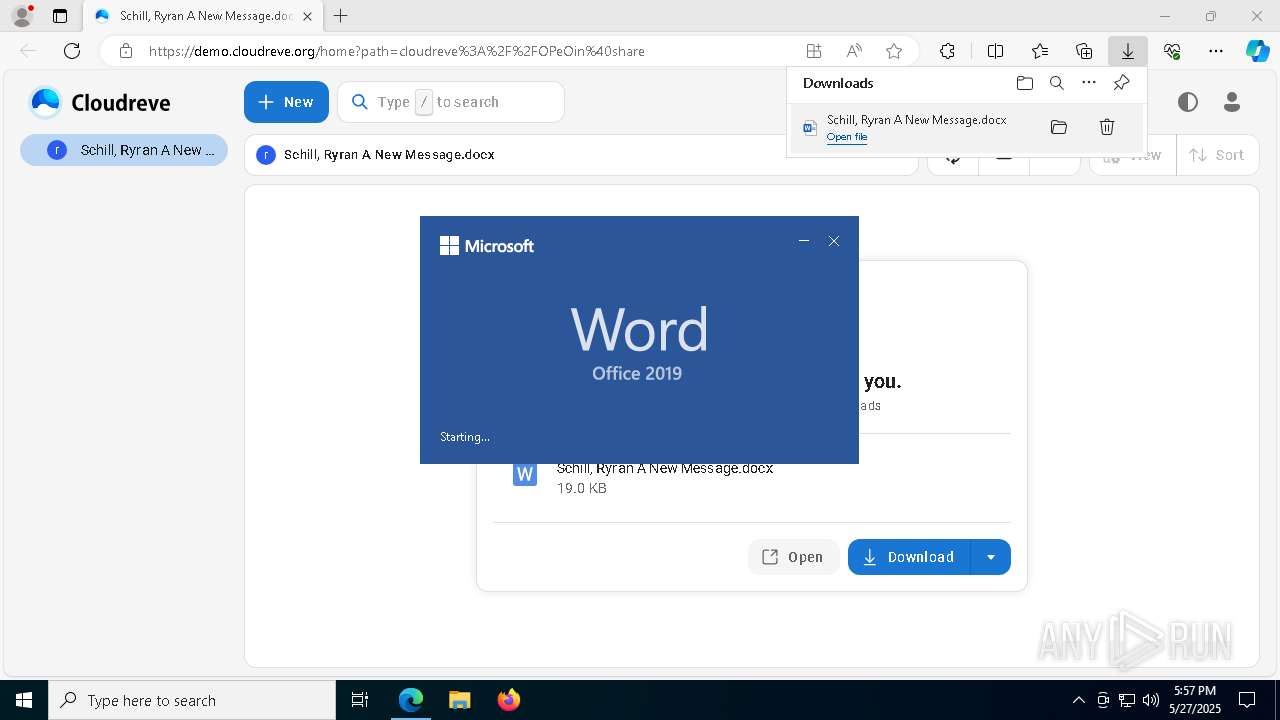Select Schill, Ryran A New sidebar item

(x=124, y=150)
